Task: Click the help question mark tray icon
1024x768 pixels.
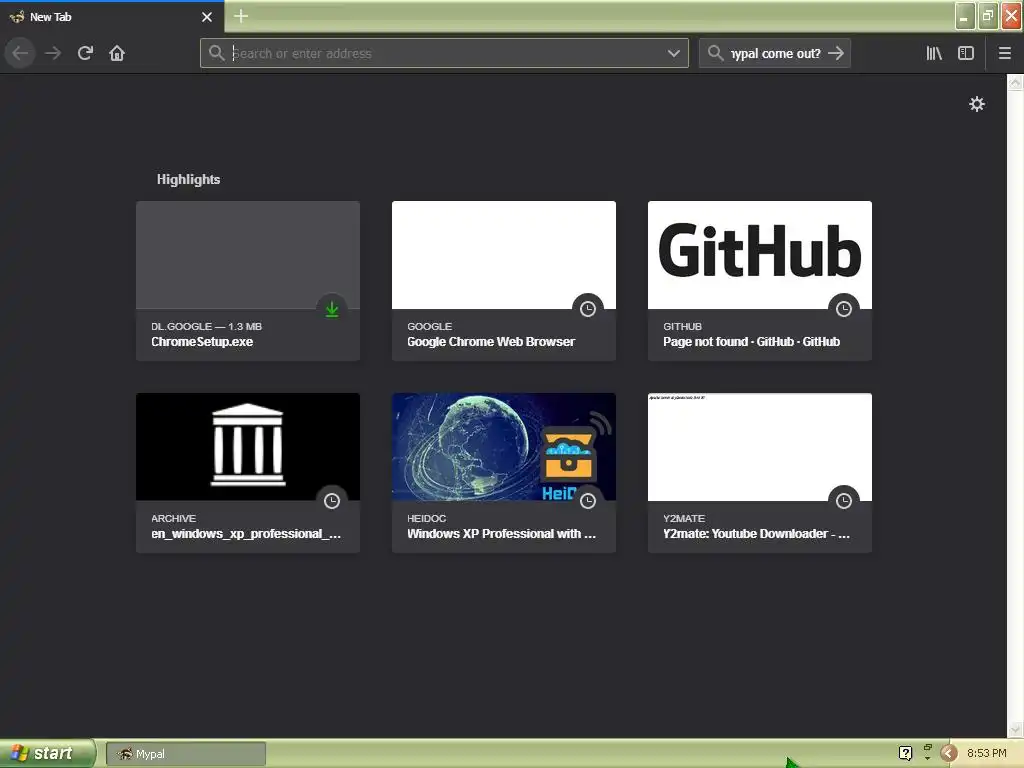Action: click(x=905, y=753)
